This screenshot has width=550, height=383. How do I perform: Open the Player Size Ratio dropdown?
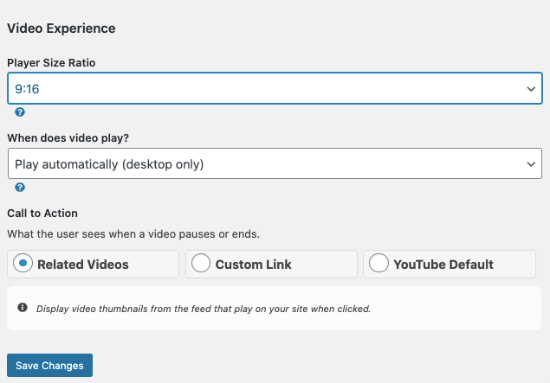(x=275, y=88)
